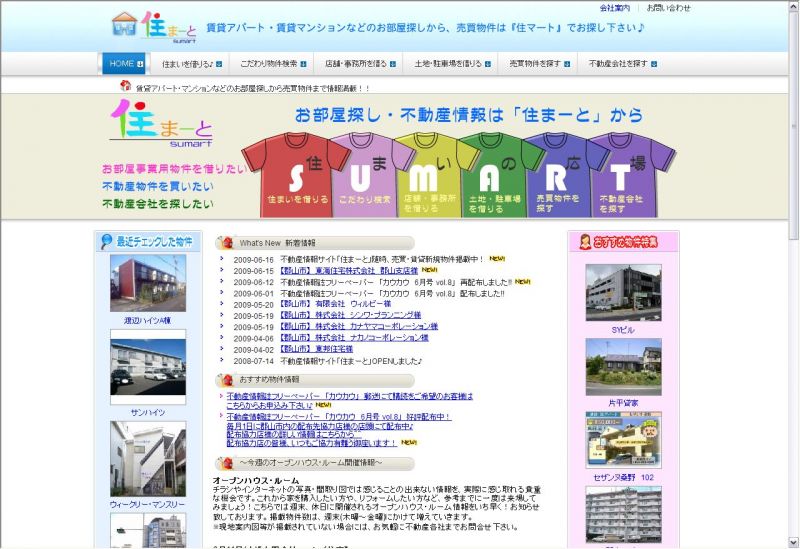Open the 不動産会社を探す navigation menu item
The width and height of the screenshot is (800, 549).
coord(623,64)
